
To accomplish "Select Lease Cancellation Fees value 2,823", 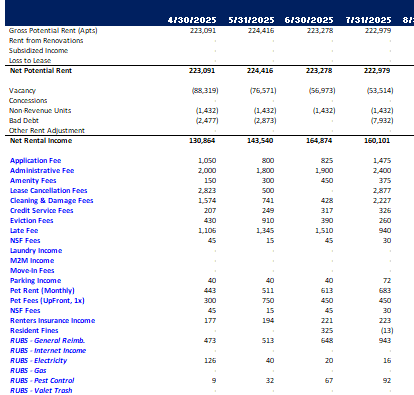I will coord(207,191).
